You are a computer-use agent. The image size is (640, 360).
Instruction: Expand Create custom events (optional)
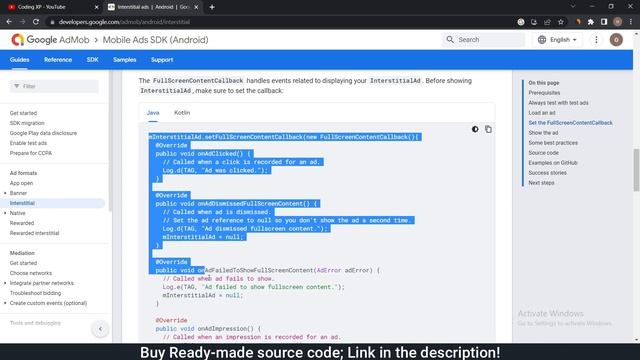5,303
